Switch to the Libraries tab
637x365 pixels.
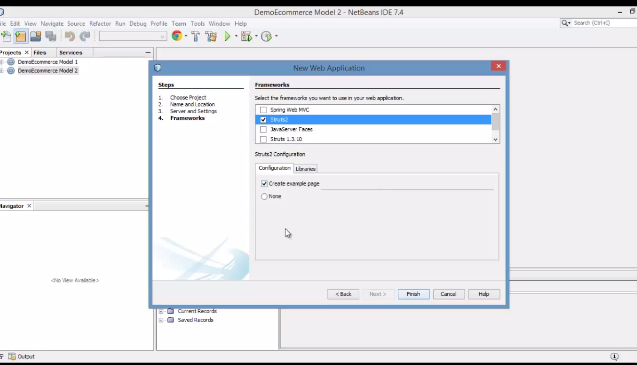pos(306,169)
